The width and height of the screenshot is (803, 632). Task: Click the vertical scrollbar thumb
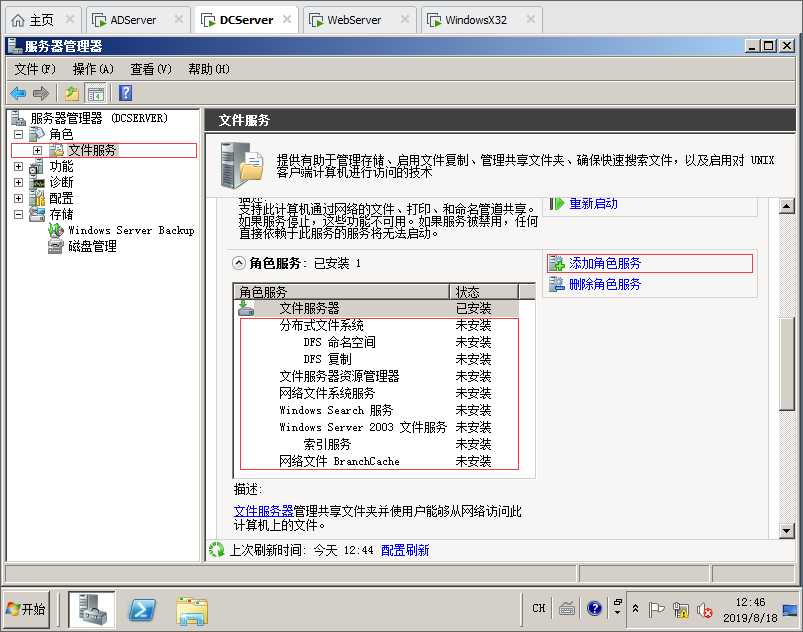pyautogui.click(x=786, y=364)
